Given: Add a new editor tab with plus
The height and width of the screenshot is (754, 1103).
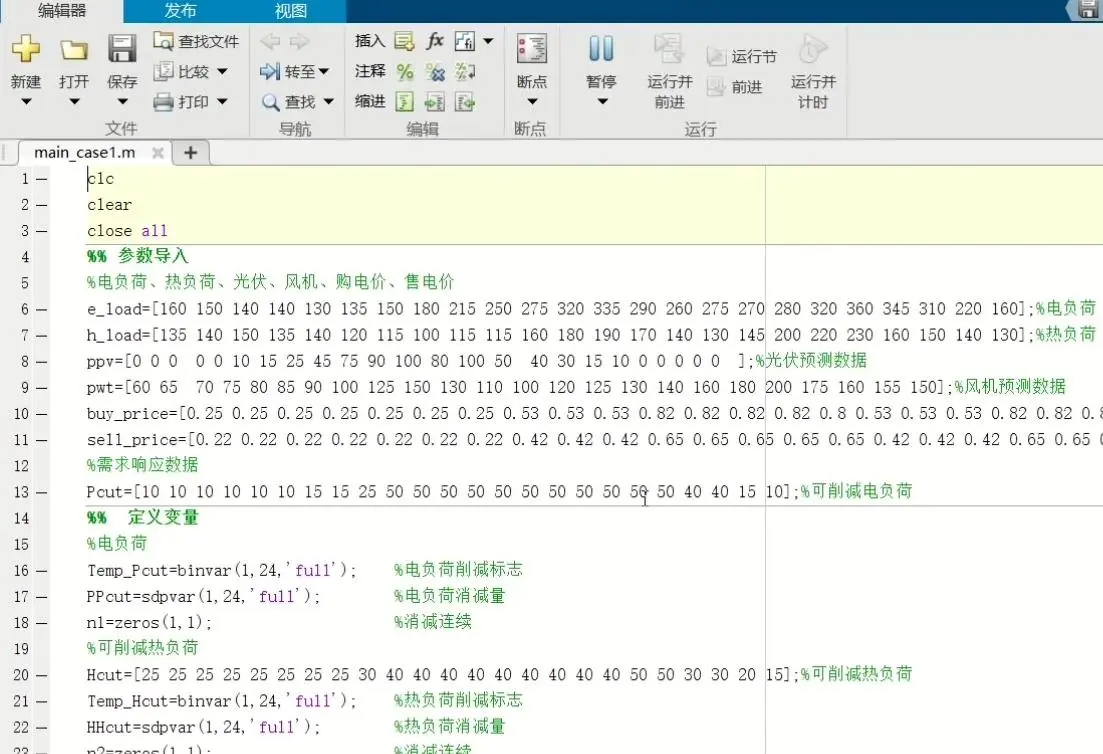Looking at the screenshot, I should click(191, 153).
